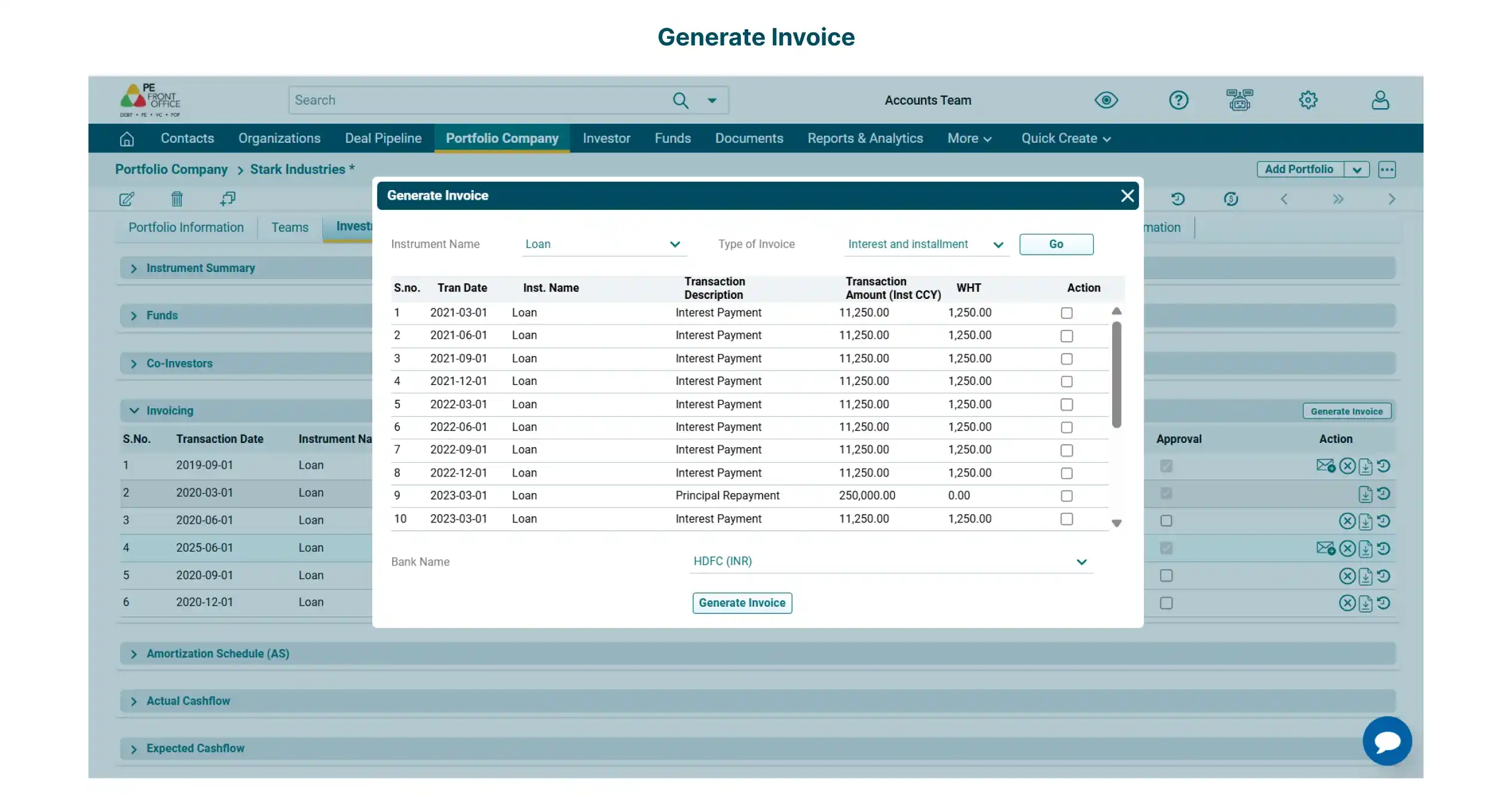Check the box for 2022-06-01 transaction
This screenshot has height=795, width=1512.
point(1067,427)
